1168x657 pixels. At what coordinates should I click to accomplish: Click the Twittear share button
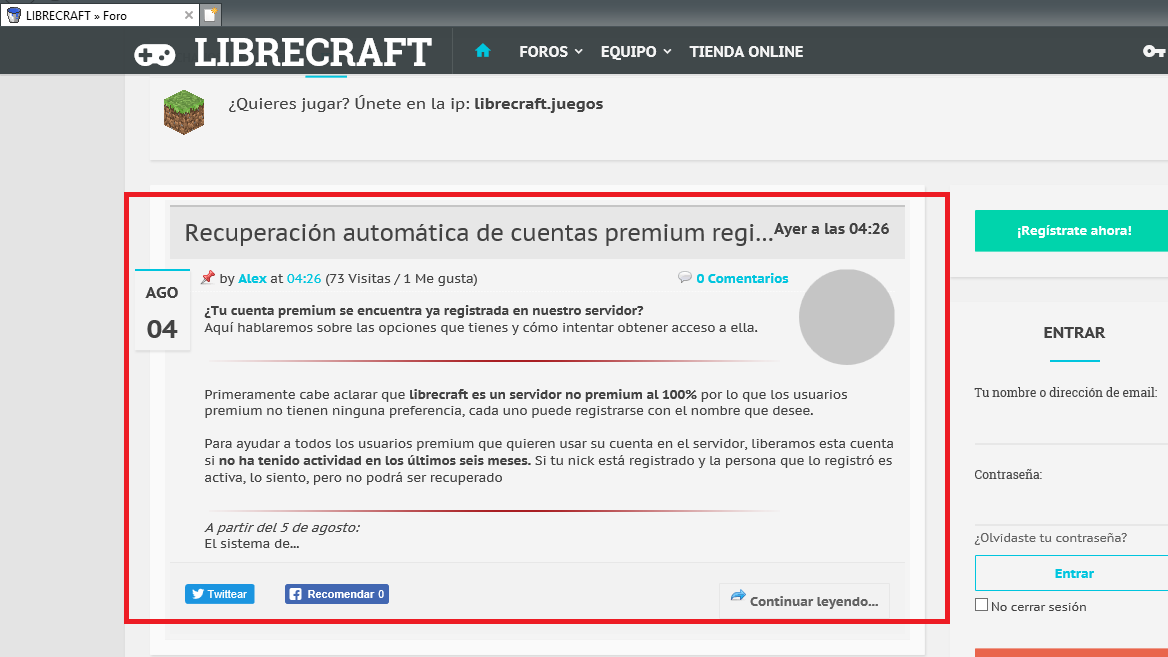click(x=220, y=594)
